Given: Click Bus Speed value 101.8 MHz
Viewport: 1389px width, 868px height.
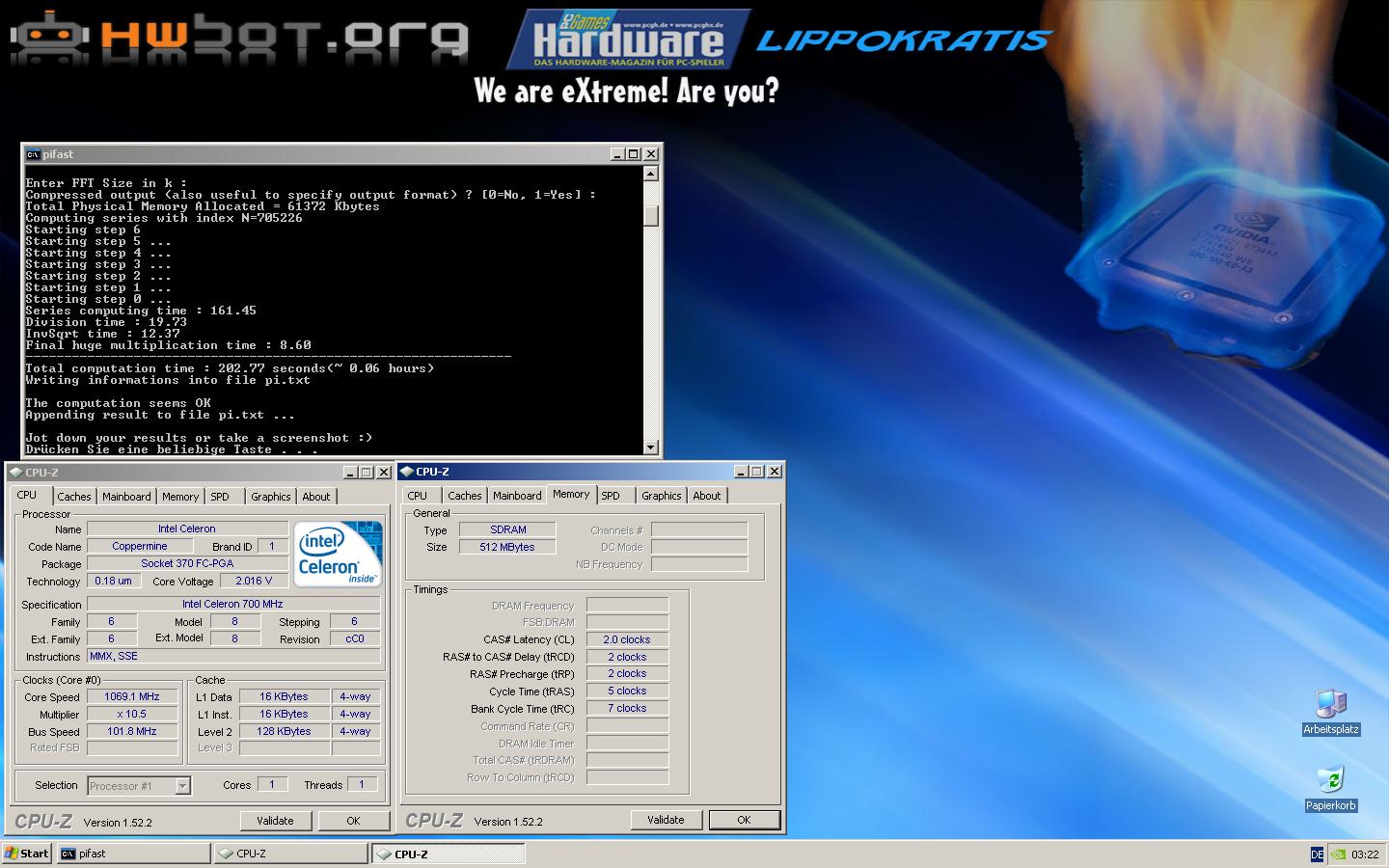Looking at the screenshot, I should coord(132,731).
